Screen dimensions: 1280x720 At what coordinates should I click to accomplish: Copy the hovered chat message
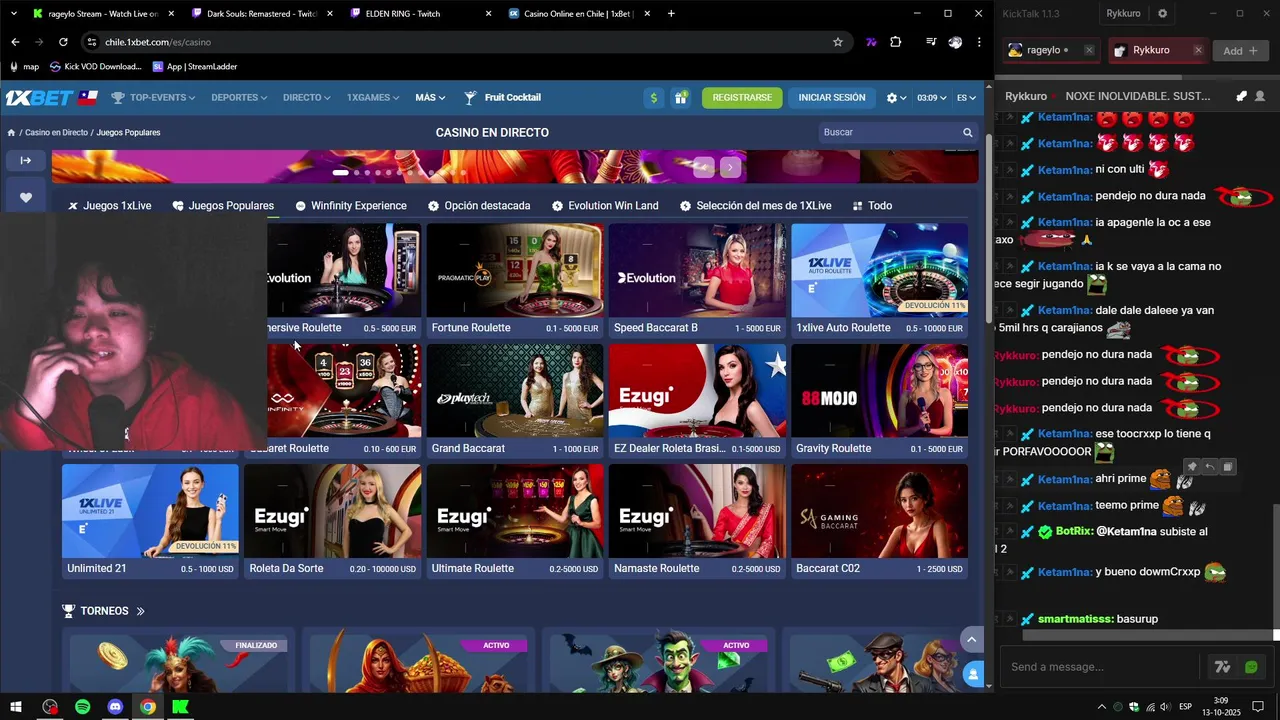1228,467
